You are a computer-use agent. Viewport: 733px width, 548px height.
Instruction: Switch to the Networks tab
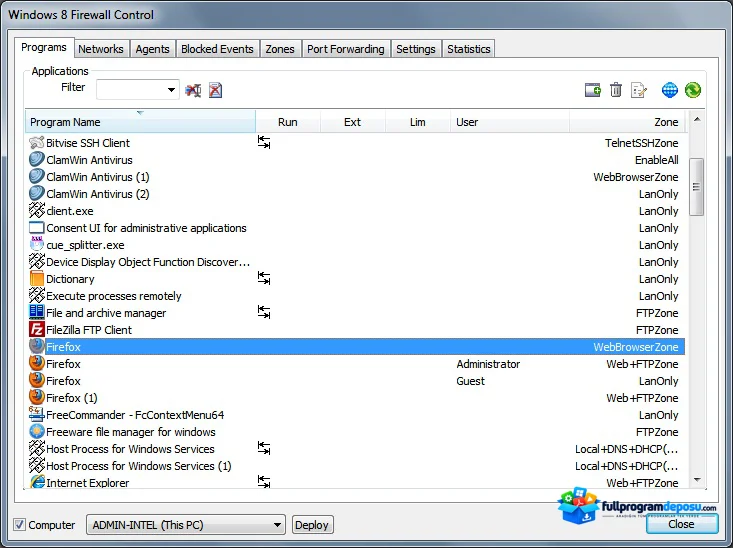[x=101, y=49]
